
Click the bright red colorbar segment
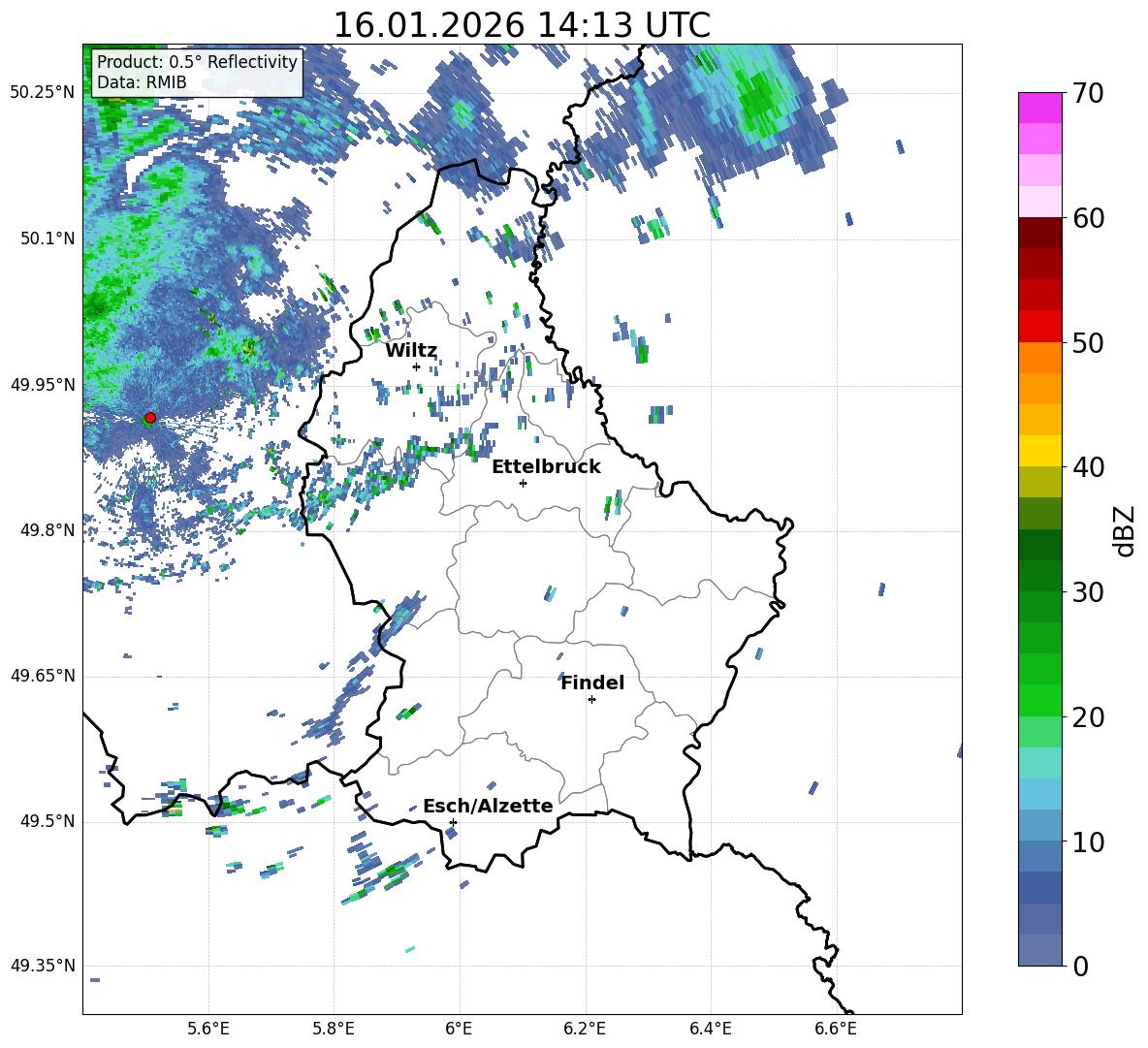(x=1039, y=327)
